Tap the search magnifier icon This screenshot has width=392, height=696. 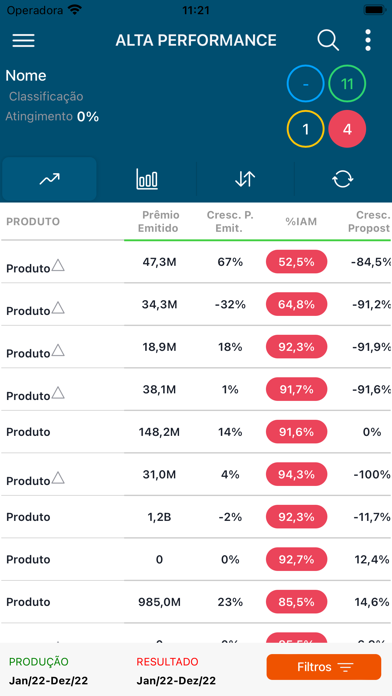[x=328, y=40]
